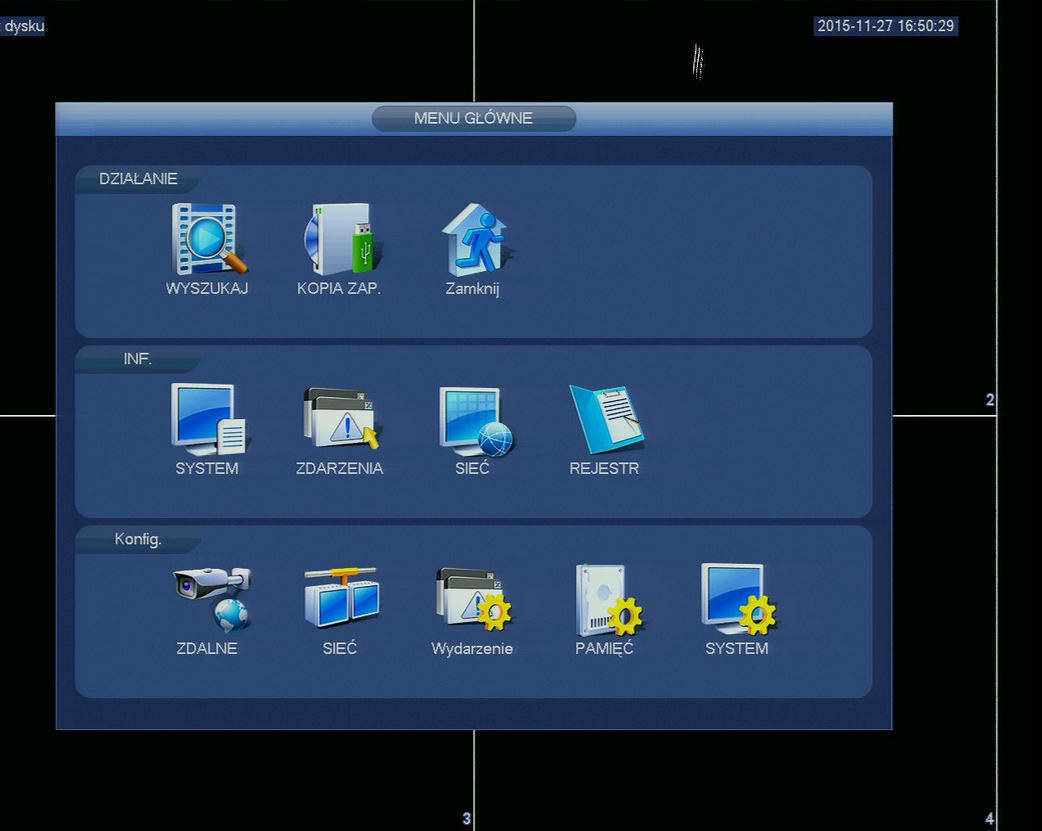The height and width of the screenshot is (831, 1042).
Task: Open SYSTEM settings icon in Konfig. section
Action: point(737,599)
